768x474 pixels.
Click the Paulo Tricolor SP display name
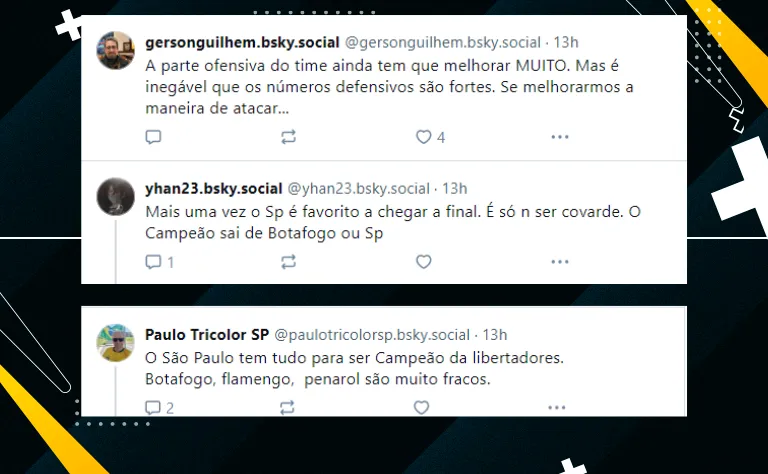tap(207, 334)
